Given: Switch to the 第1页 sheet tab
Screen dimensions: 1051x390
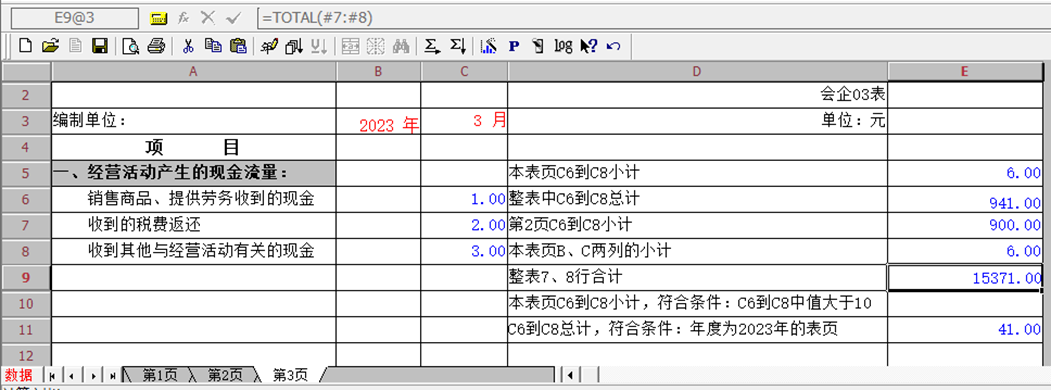Looking at the screenshot, I should [x=159, y=374].
